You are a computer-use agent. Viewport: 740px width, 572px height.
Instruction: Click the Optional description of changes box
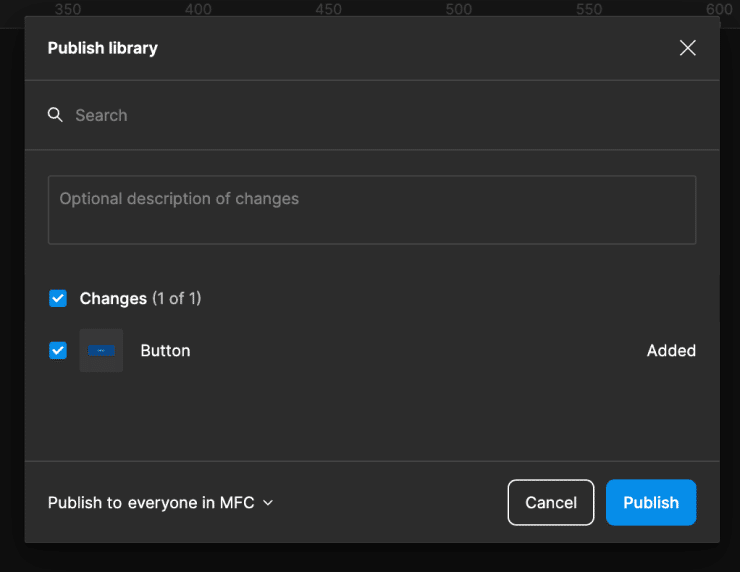pos(372,210)
